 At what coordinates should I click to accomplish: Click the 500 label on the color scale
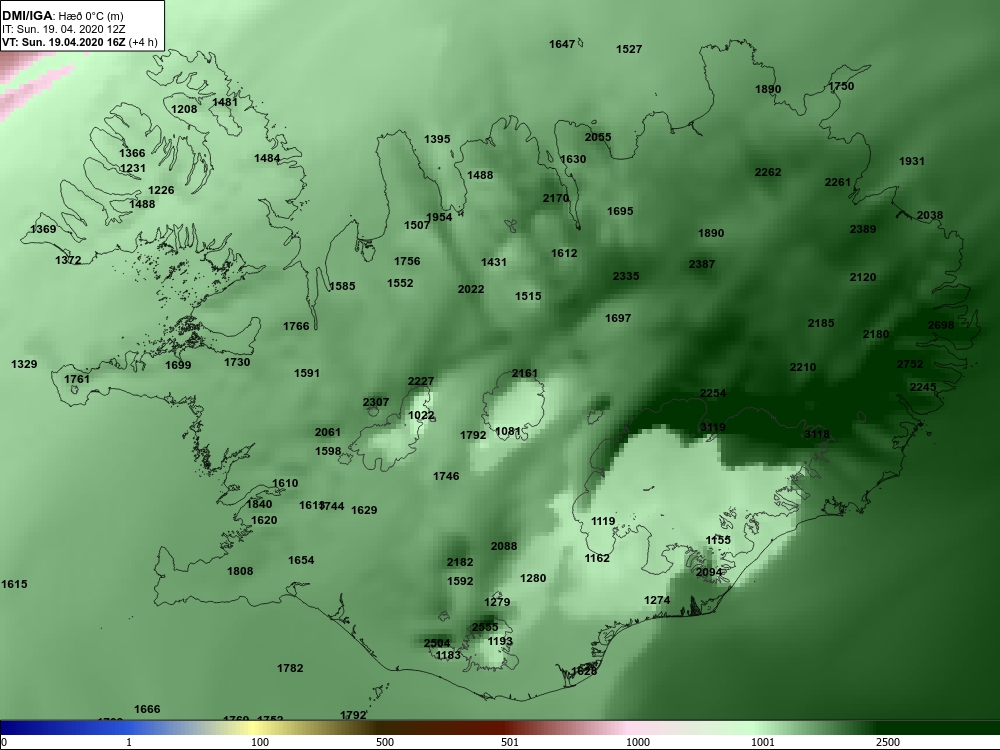click(x=385, y=742)
